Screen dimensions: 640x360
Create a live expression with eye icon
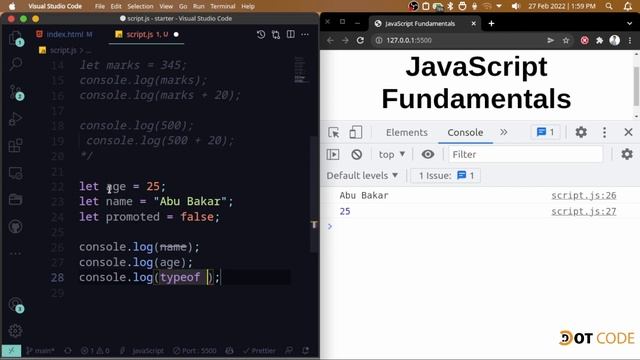(x=428, y=154)
